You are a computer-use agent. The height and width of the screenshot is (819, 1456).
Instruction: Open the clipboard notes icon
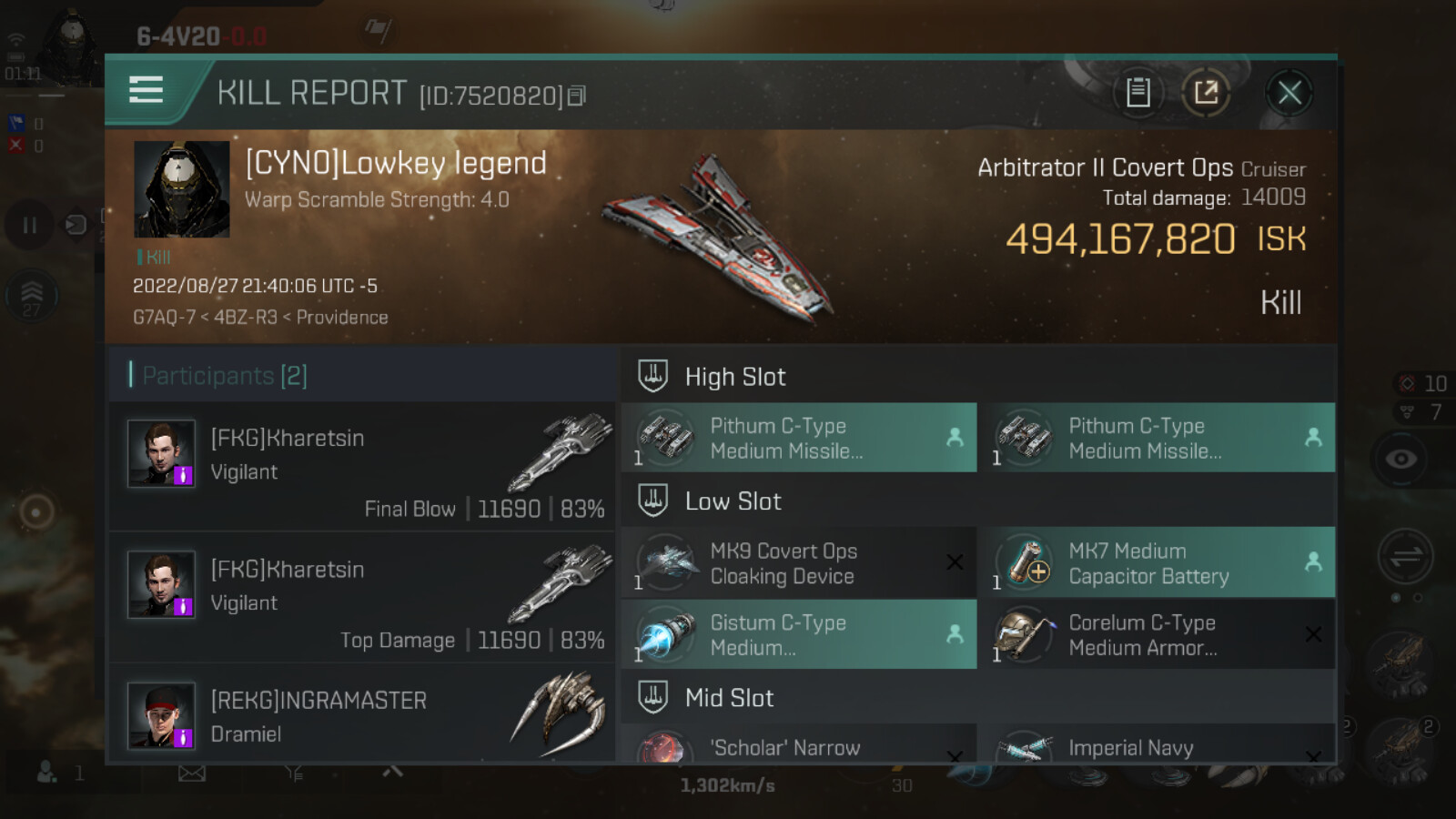pos(1137,92)
